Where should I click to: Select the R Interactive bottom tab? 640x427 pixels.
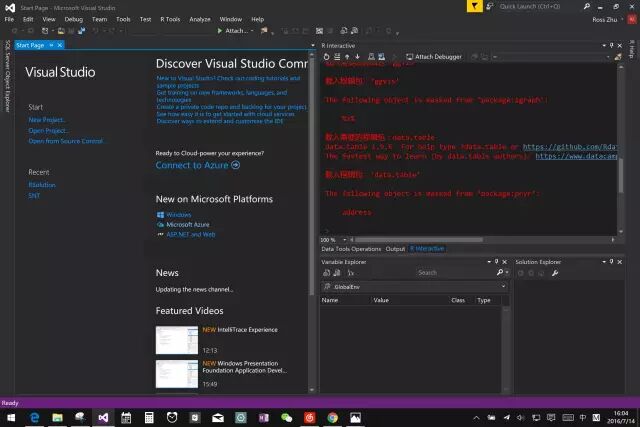(x=427, y=249)
